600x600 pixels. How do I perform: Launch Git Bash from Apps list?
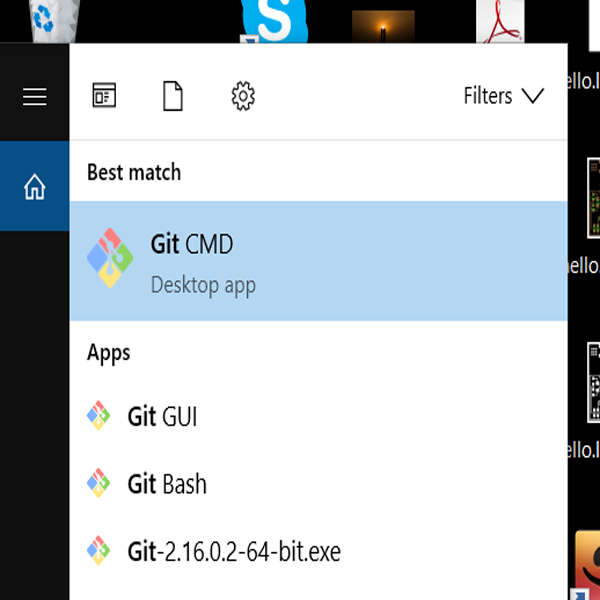tap(168, 484)
